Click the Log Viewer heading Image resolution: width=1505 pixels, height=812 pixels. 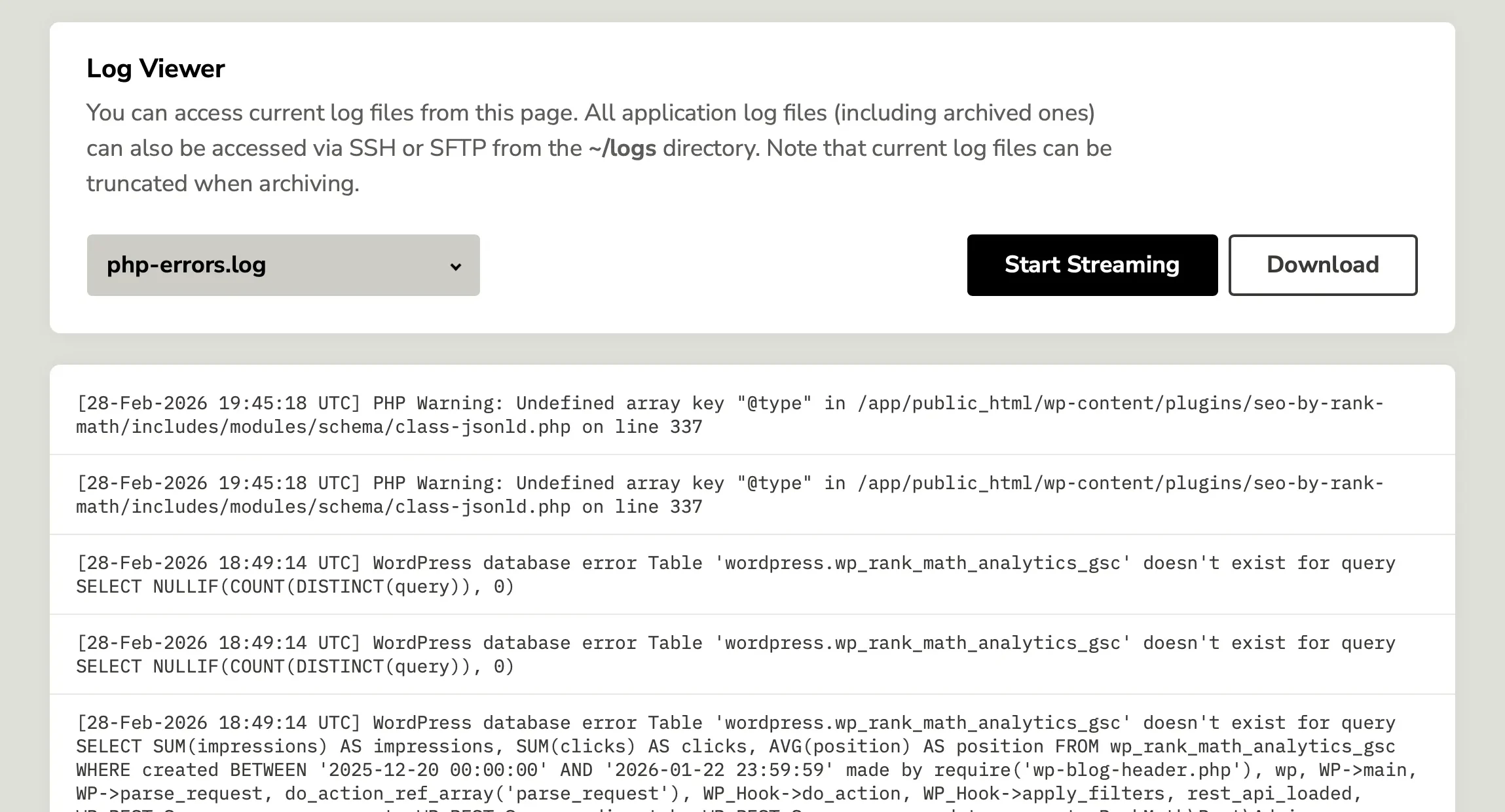pos(155,67)
